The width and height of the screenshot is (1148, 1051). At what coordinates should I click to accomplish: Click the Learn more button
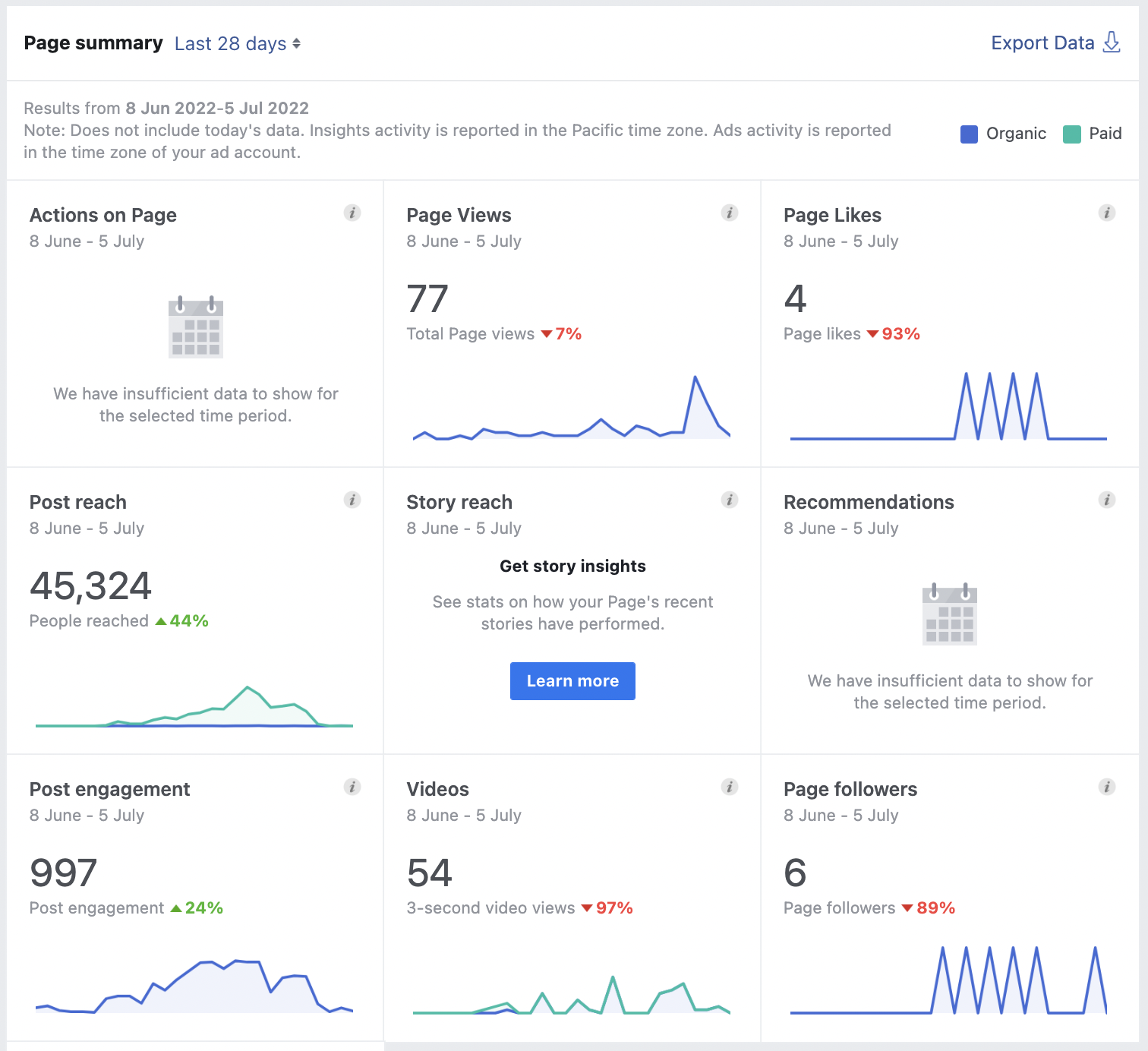click(x=572, y=681)
